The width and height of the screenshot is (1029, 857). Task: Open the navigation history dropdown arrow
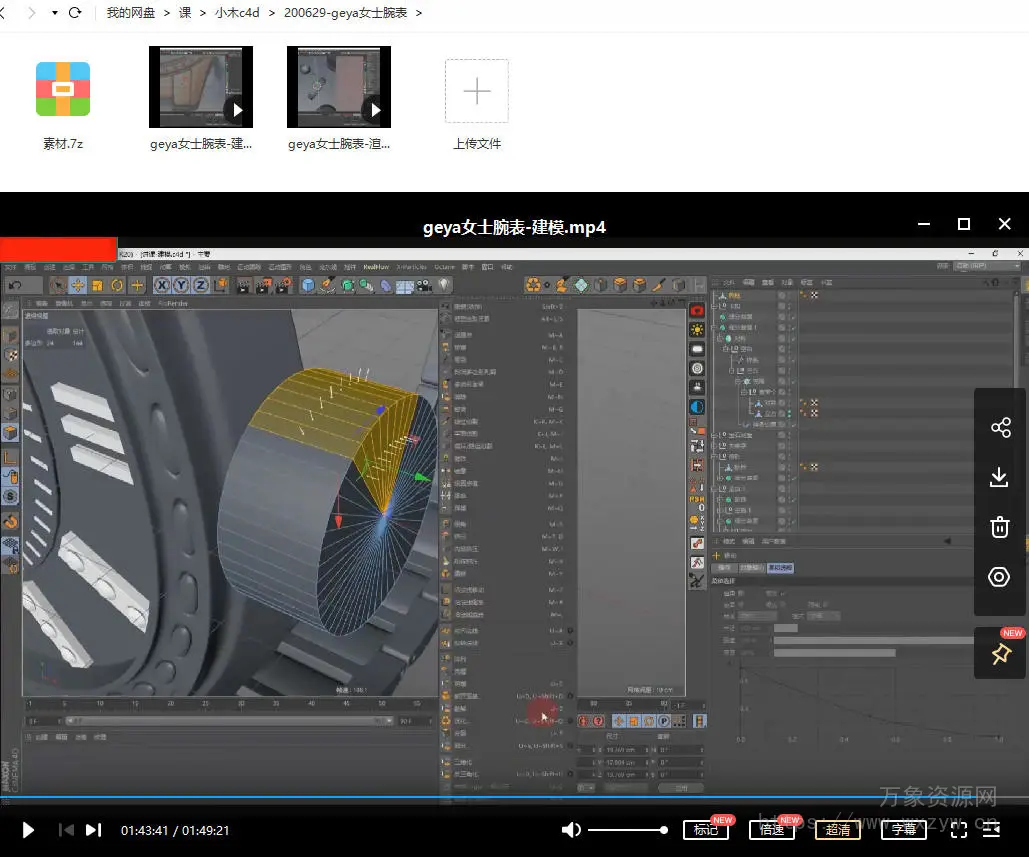pyautogui.click(x=53, y=13)
